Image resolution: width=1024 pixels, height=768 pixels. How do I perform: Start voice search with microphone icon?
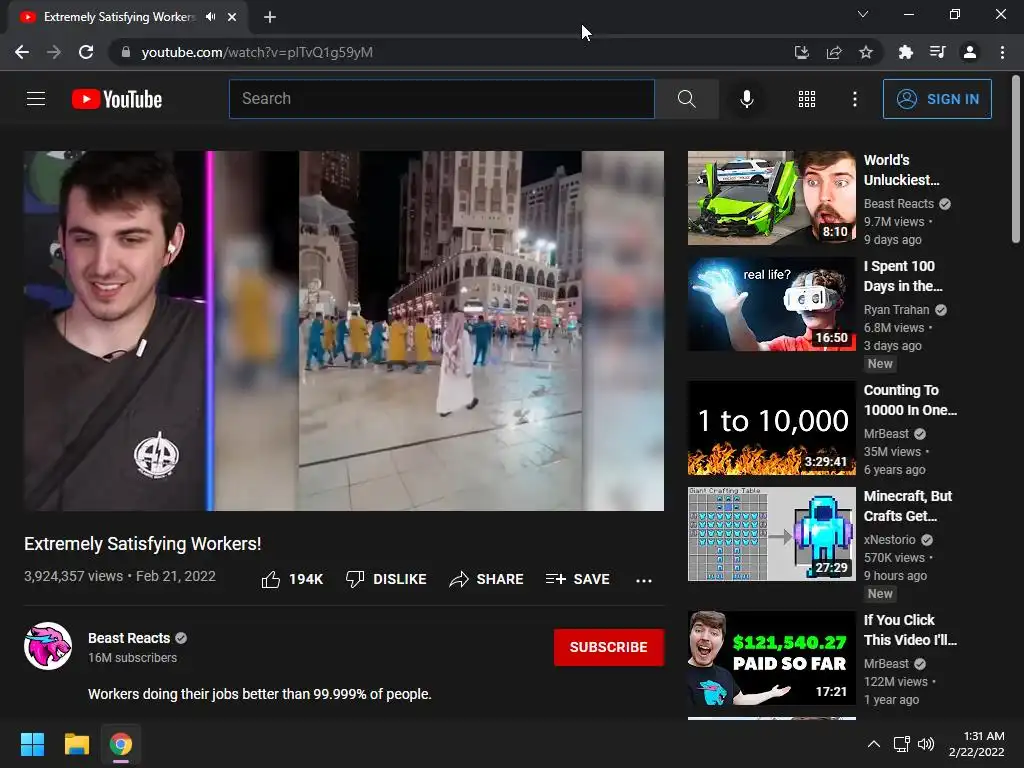(x=746, y=99)
